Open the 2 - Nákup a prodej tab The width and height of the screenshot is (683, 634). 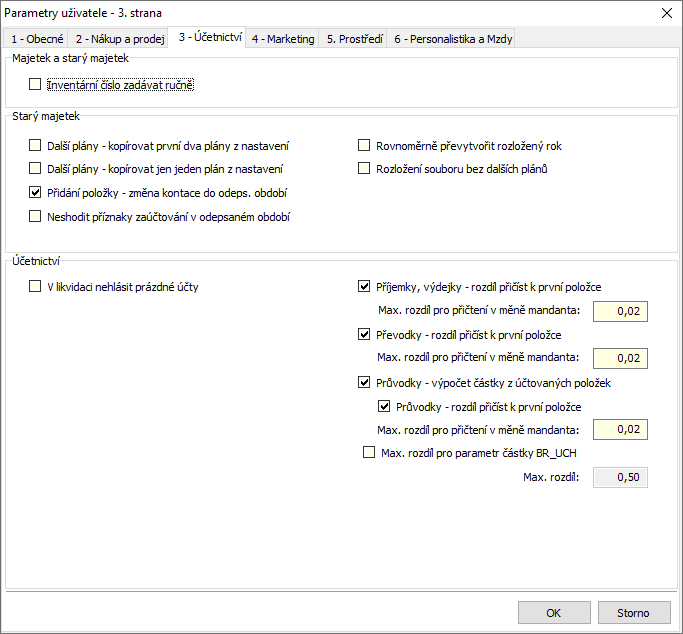tap(120, 39)
